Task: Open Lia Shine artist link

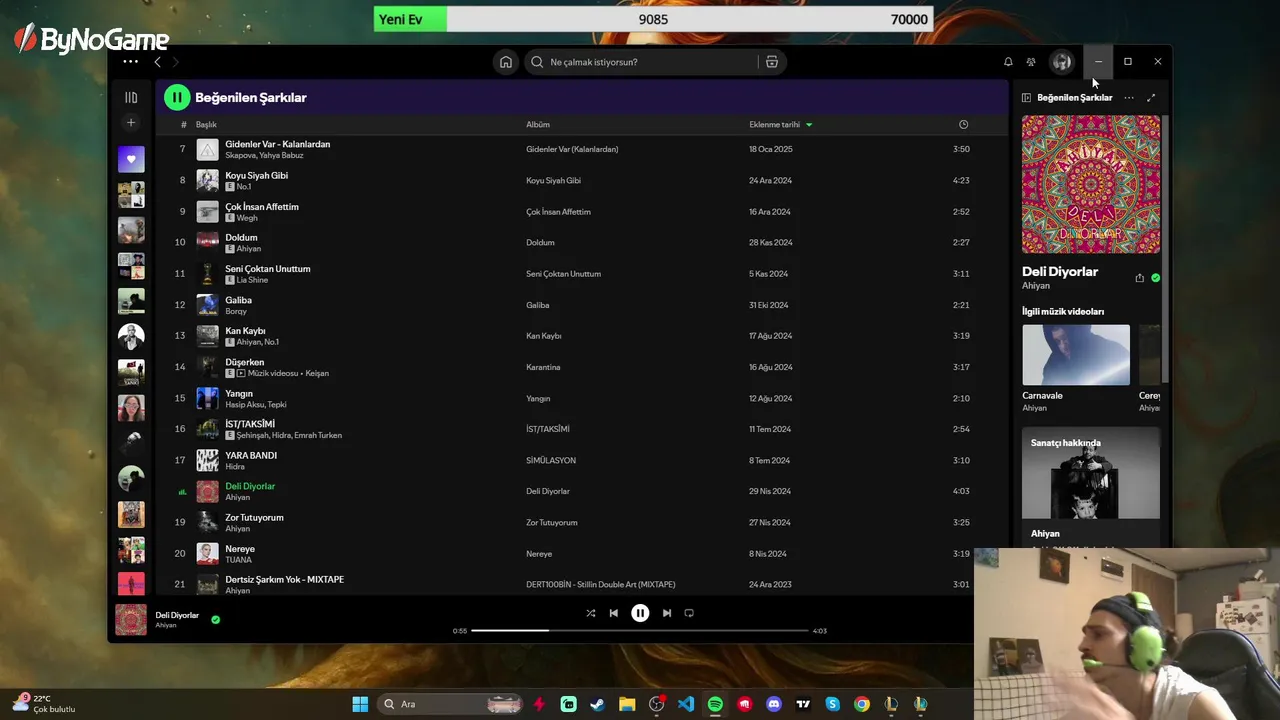Action: [252, 280]
